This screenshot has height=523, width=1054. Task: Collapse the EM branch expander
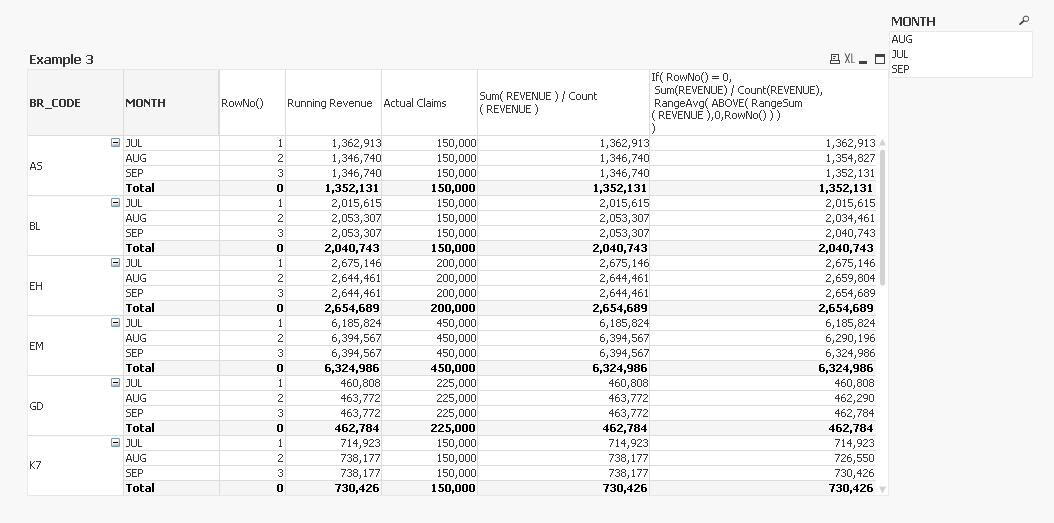pyautogui.click(x=116, y=323)
